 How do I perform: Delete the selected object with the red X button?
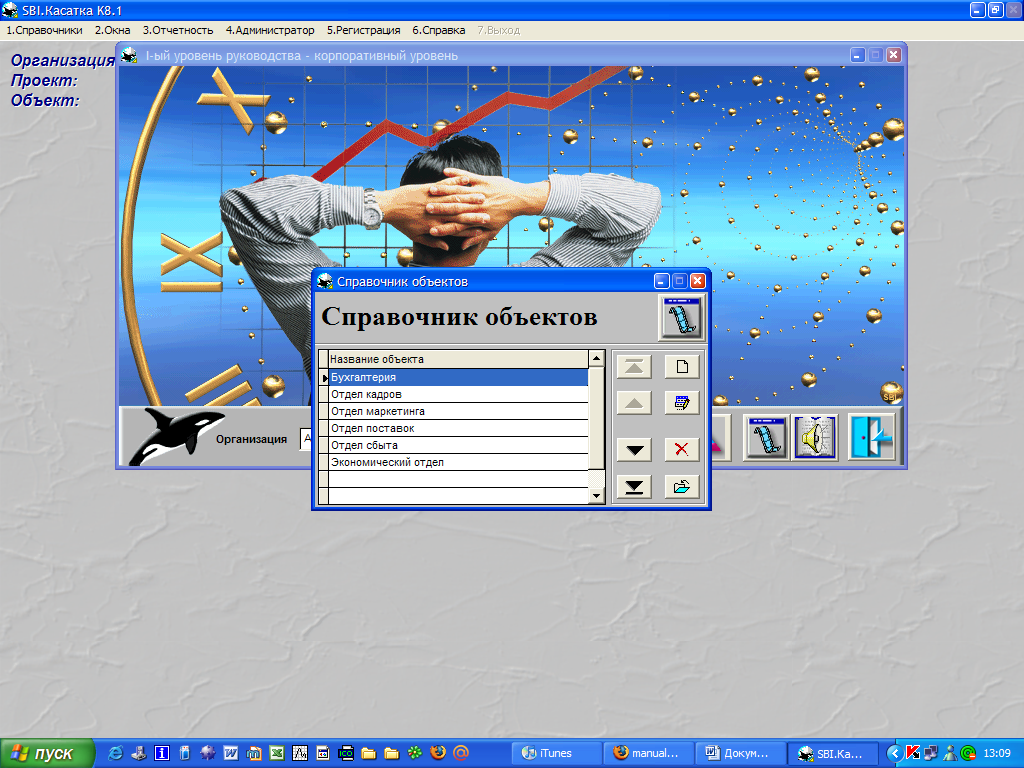682,449
